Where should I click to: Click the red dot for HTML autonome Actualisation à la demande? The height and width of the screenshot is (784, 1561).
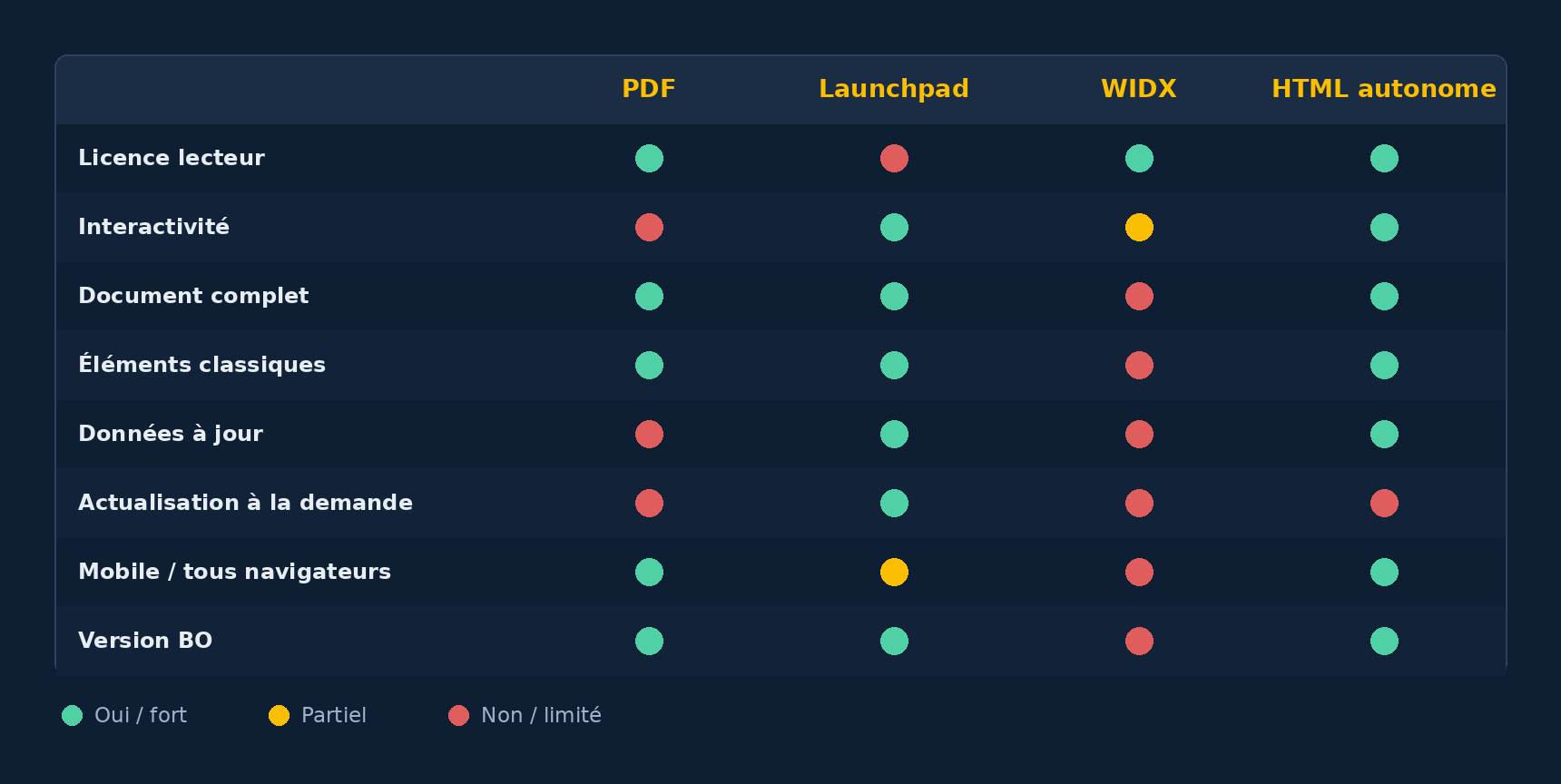point(1384,504)
